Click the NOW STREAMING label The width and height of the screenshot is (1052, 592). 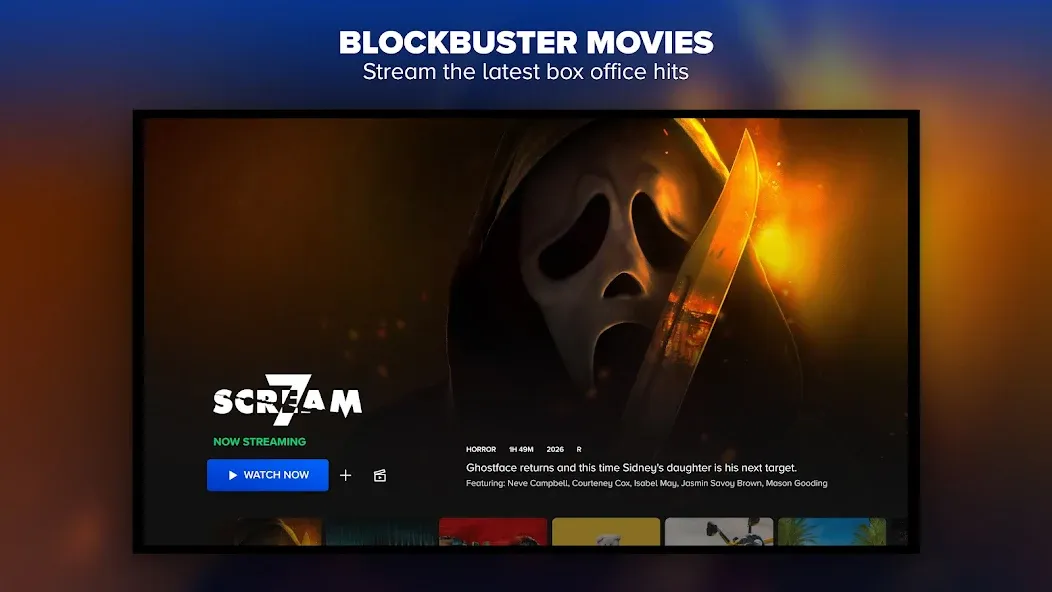pos(260,442)
